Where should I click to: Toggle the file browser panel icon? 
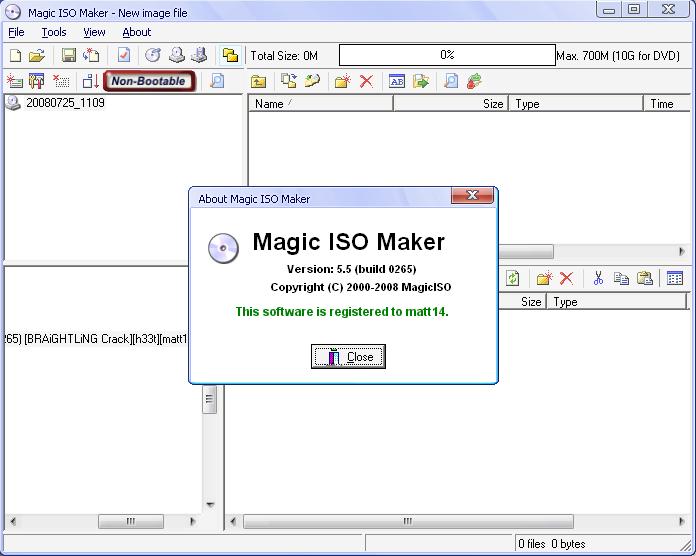230,55
